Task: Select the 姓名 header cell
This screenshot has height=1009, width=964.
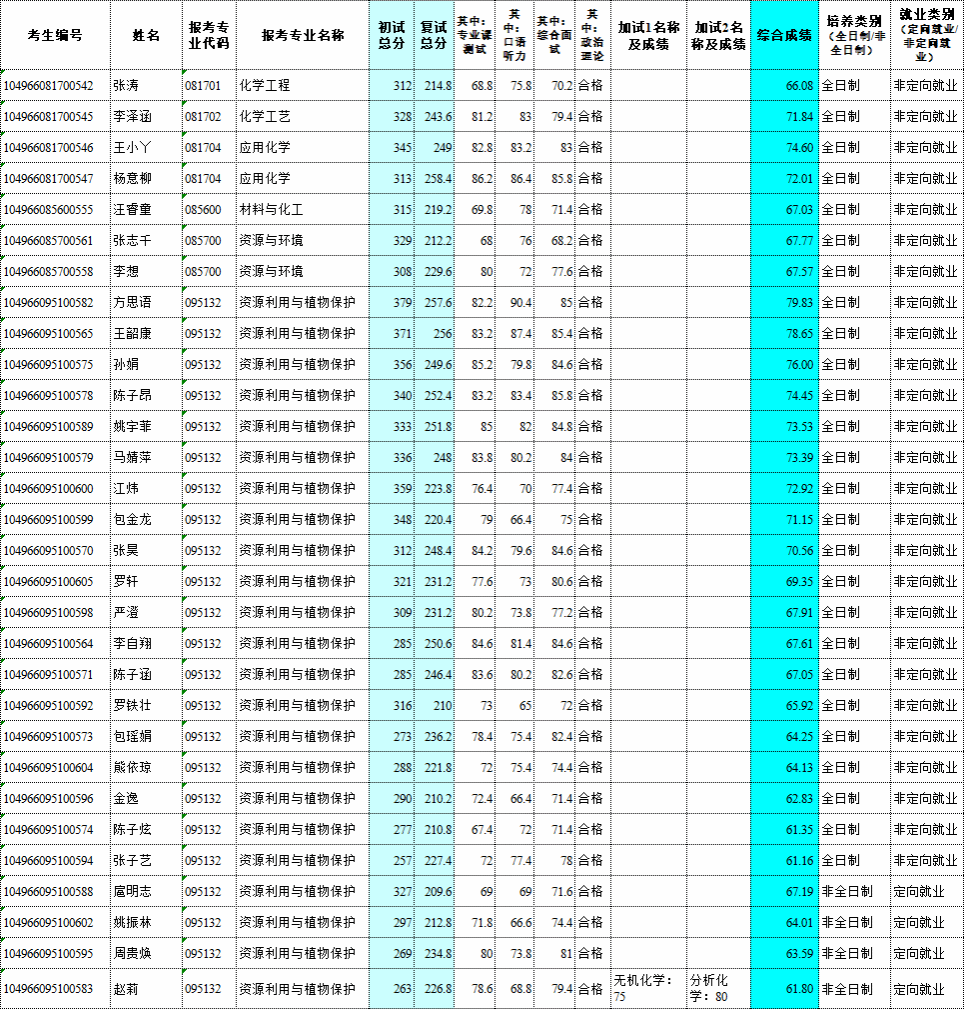Action: click(146, 35)
